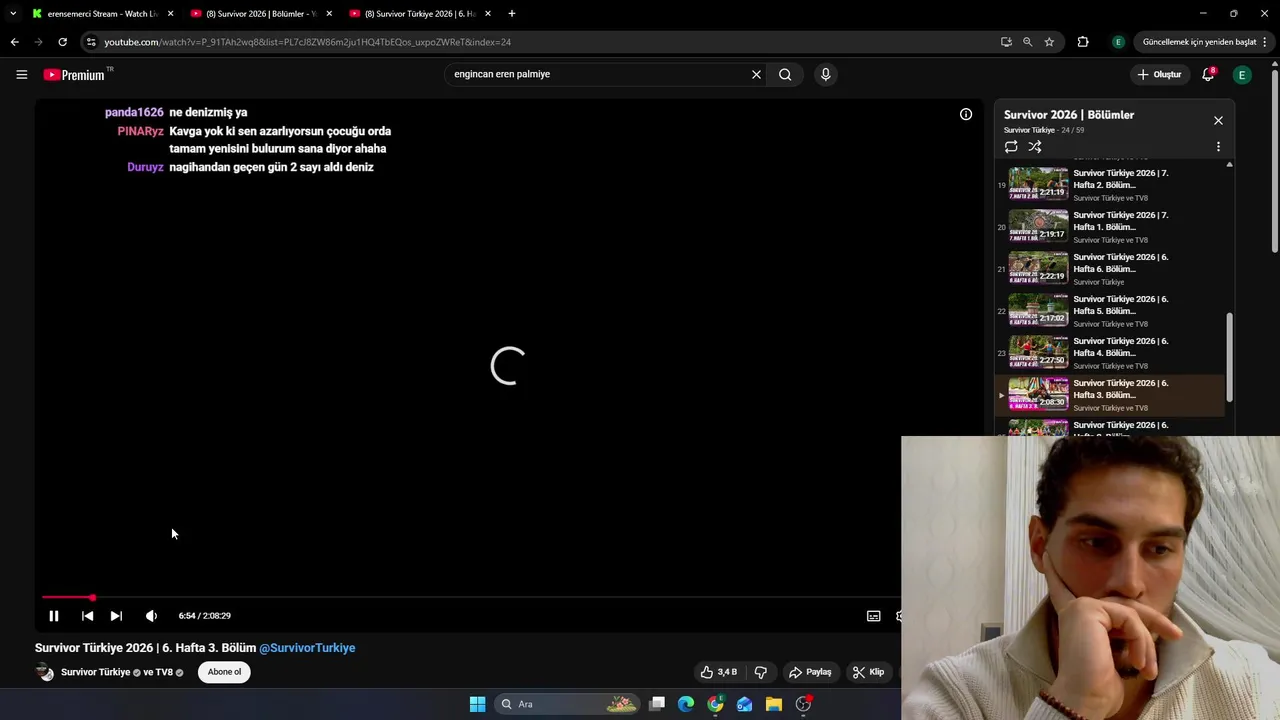Switch to Survivor 2026 | Bölümler tab
The width and height of the screenshot is (1280, 720).
pyautogui.click(x=262, y=14)
